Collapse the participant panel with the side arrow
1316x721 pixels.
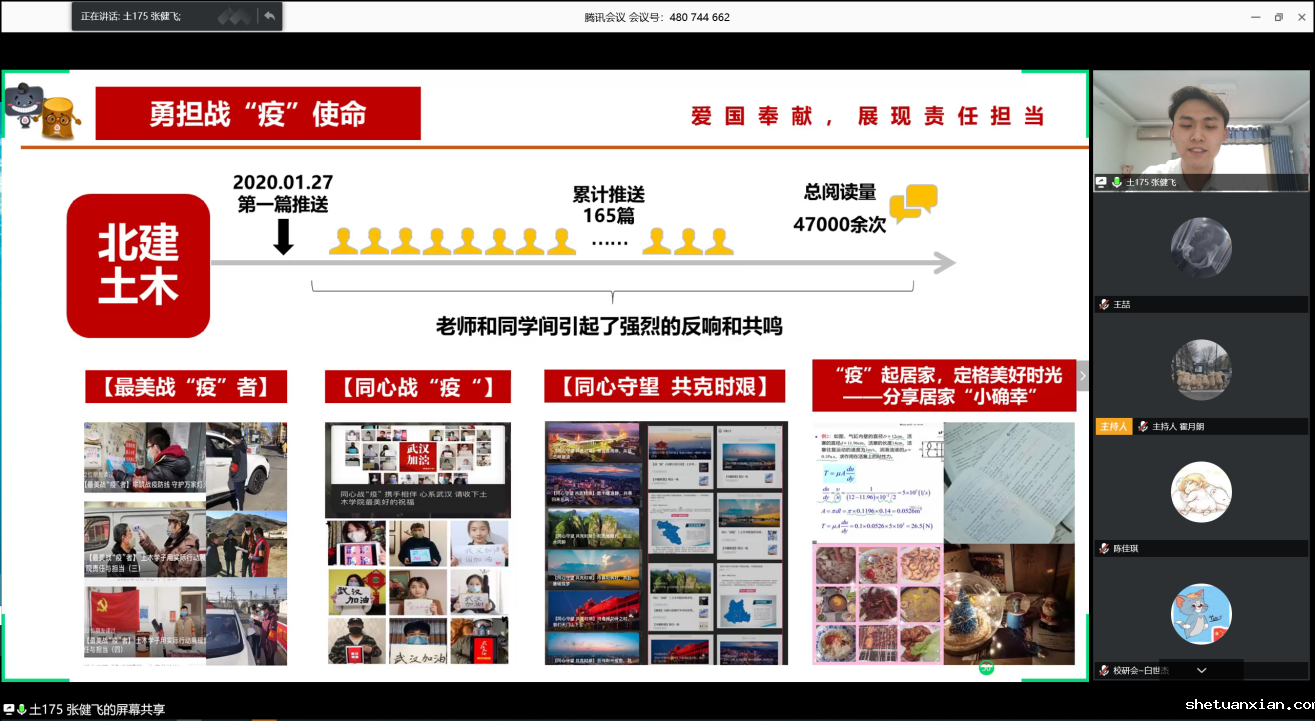[x=1081, y=376]
